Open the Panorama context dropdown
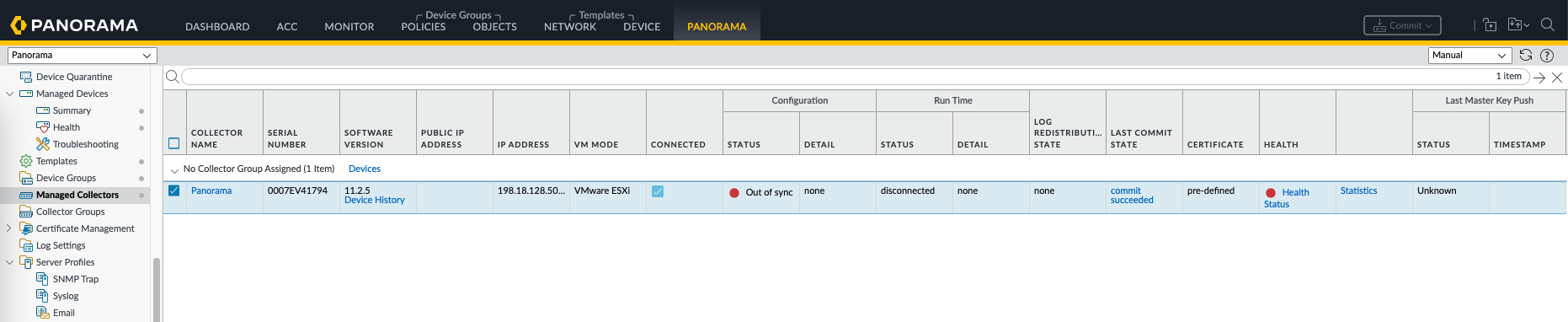The image size is (1568, 322). (83, 55)
